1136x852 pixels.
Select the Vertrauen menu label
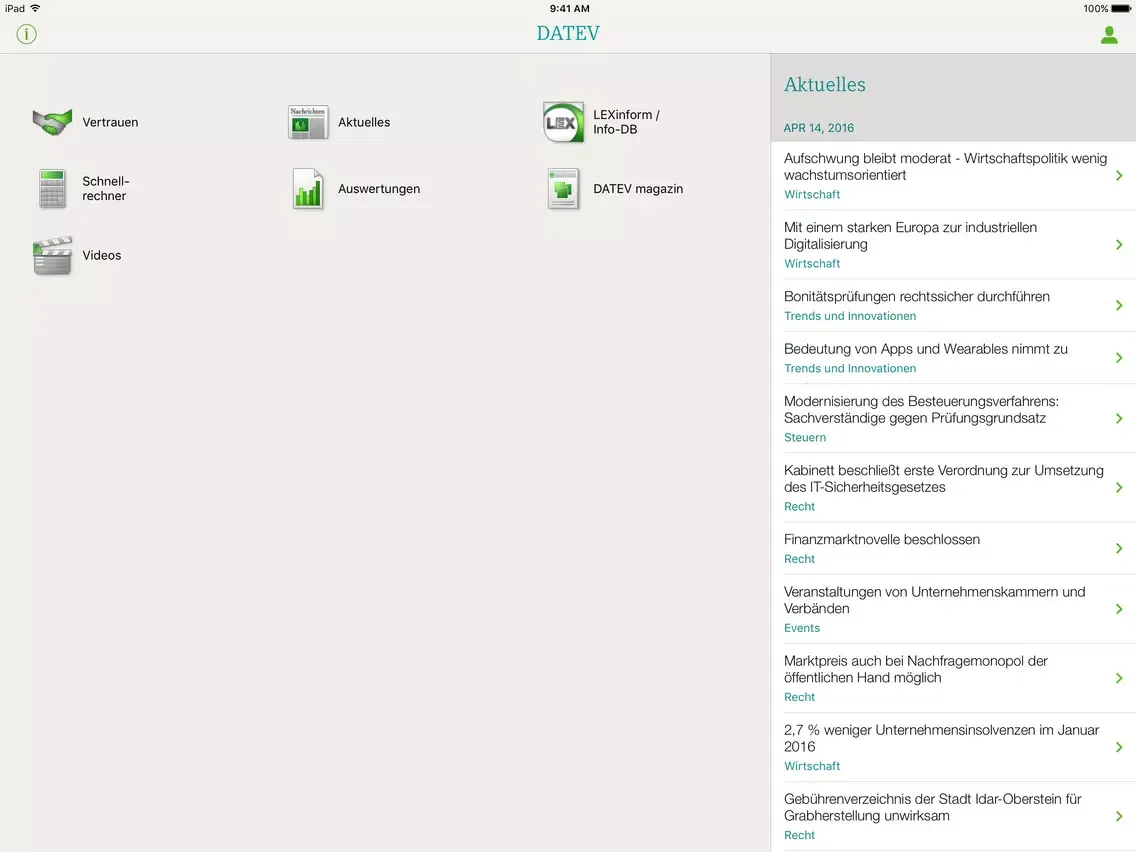(x=110, y=122)
